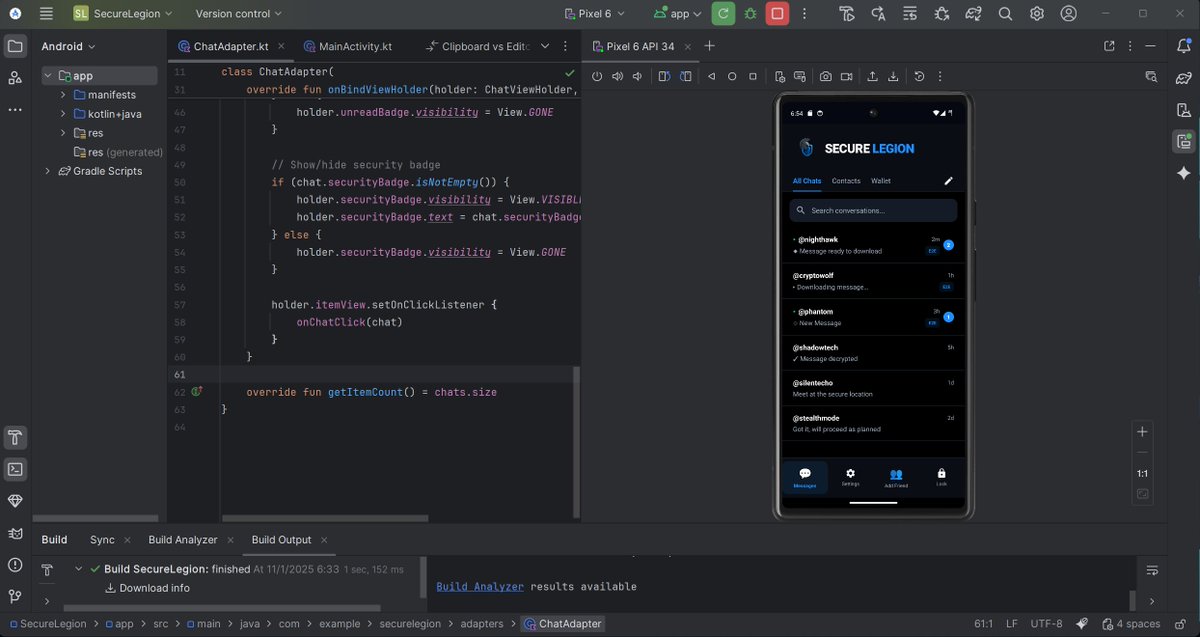
Task: Open the Running Devices panel icon
Action: tap(1184, 141)
